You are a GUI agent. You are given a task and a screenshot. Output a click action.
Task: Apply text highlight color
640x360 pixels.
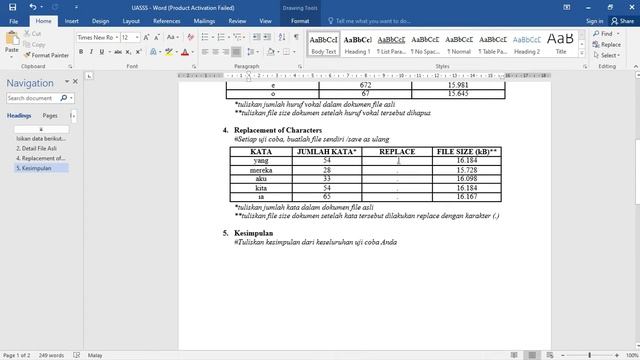click(x=169, y=52)
